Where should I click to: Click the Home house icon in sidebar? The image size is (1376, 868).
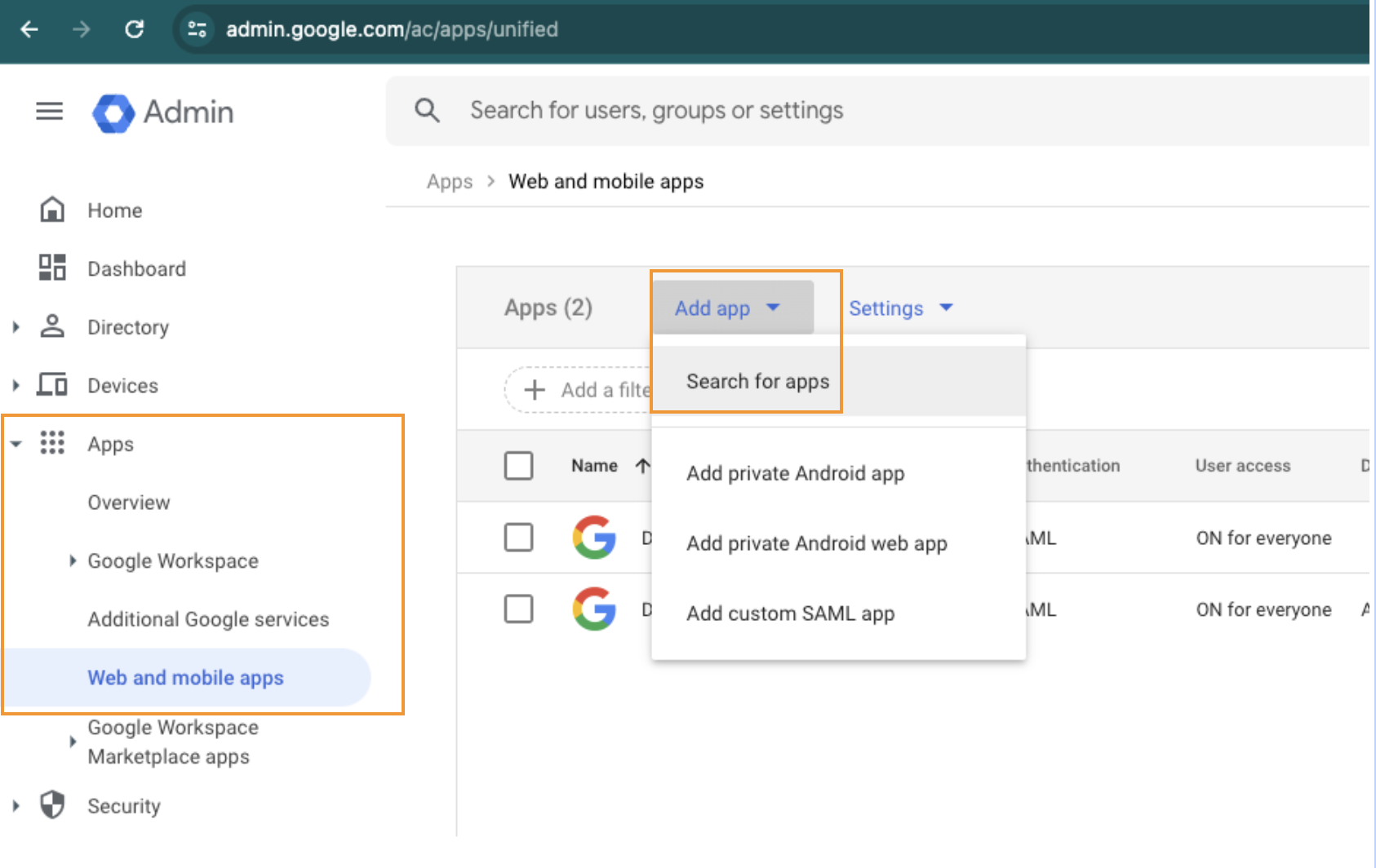52,210
